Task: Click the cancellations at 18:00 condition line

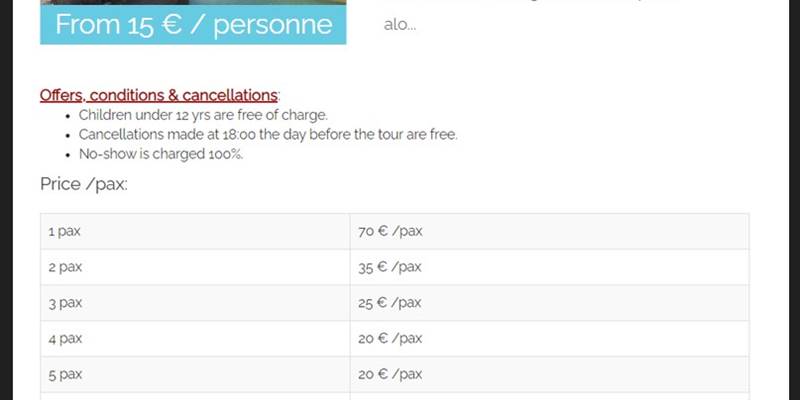Action: coord(267,135)
